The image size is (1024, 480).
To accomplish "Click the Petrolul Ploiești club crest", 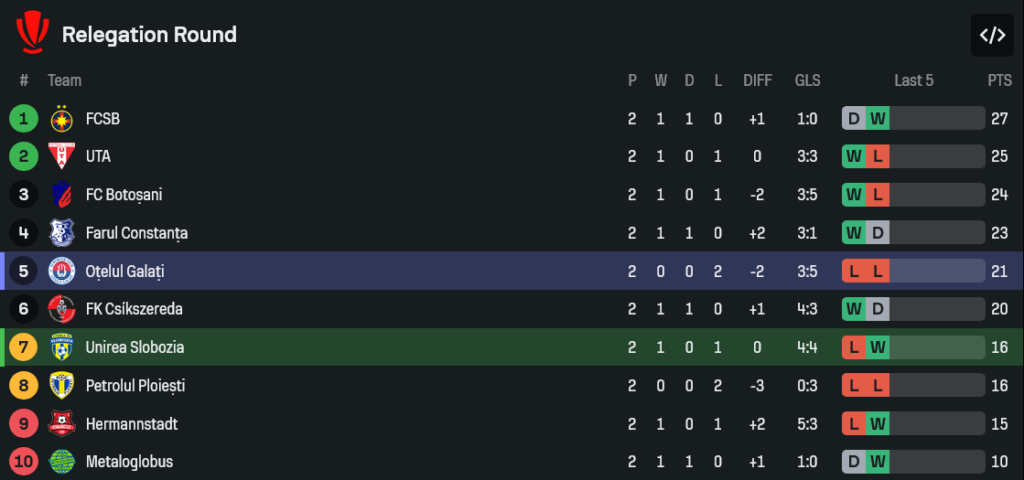I will tap(62, 386).
